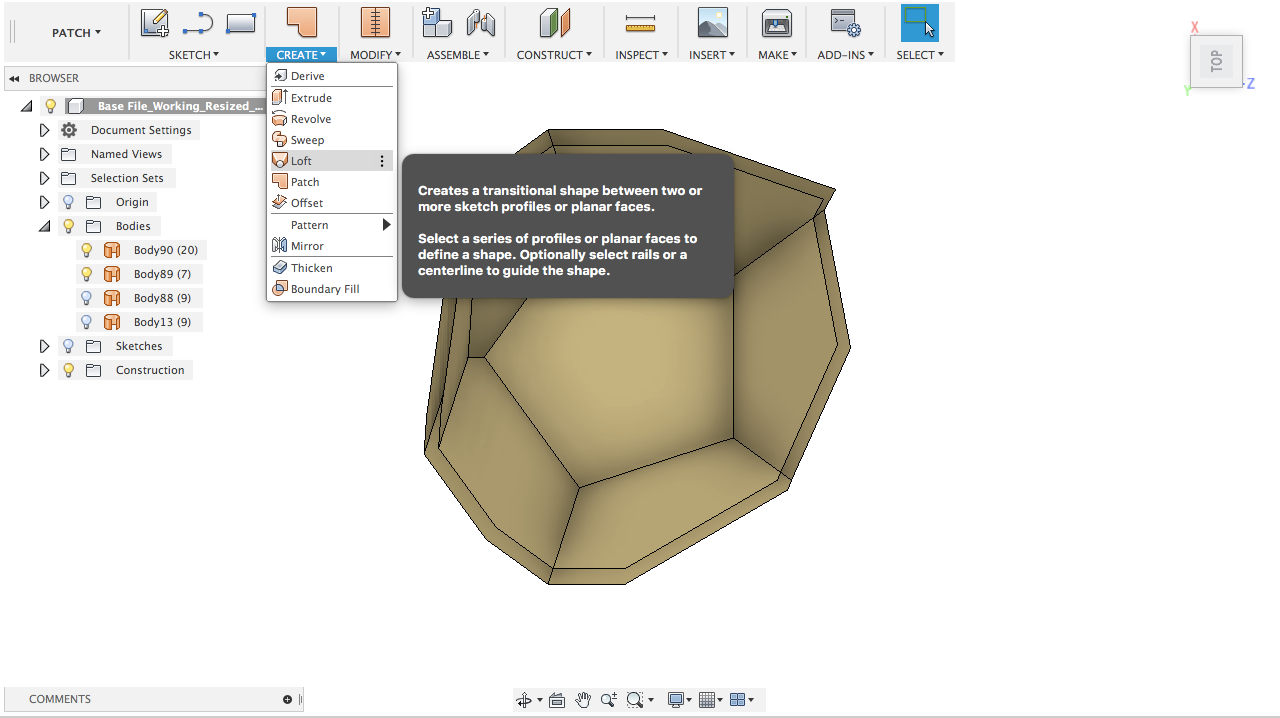
Task: Collapse the Bodies folder
Action: [x=44, y=227]
